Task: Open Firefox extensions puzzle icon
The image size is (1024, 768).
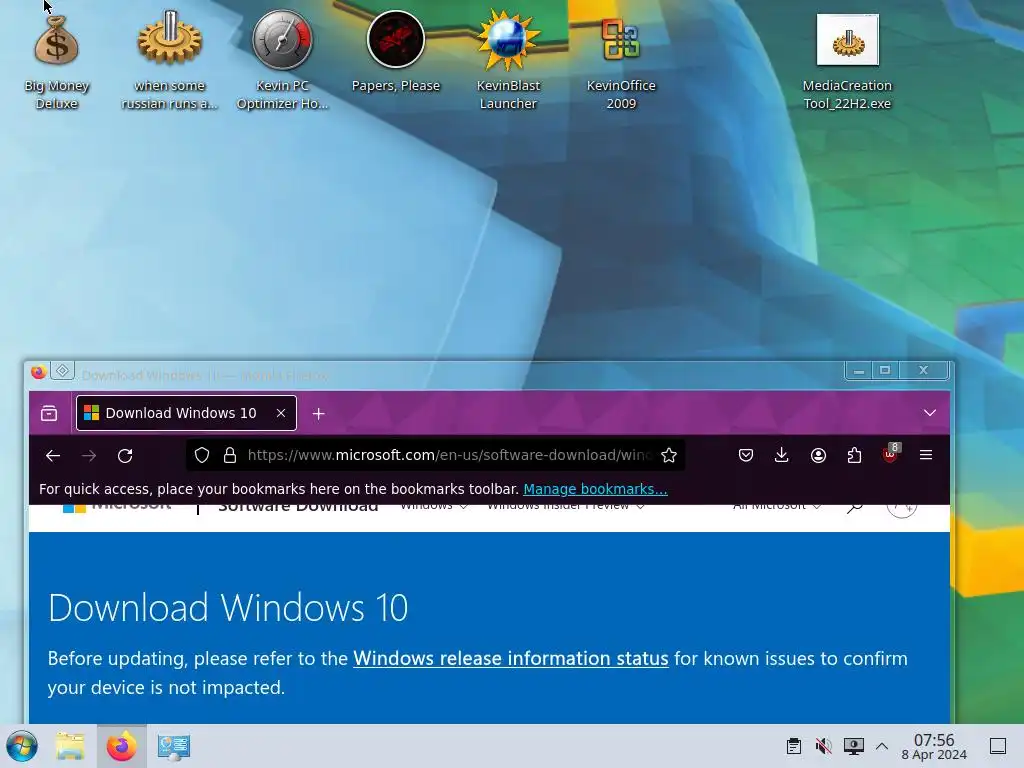Action: coord(854,455)
